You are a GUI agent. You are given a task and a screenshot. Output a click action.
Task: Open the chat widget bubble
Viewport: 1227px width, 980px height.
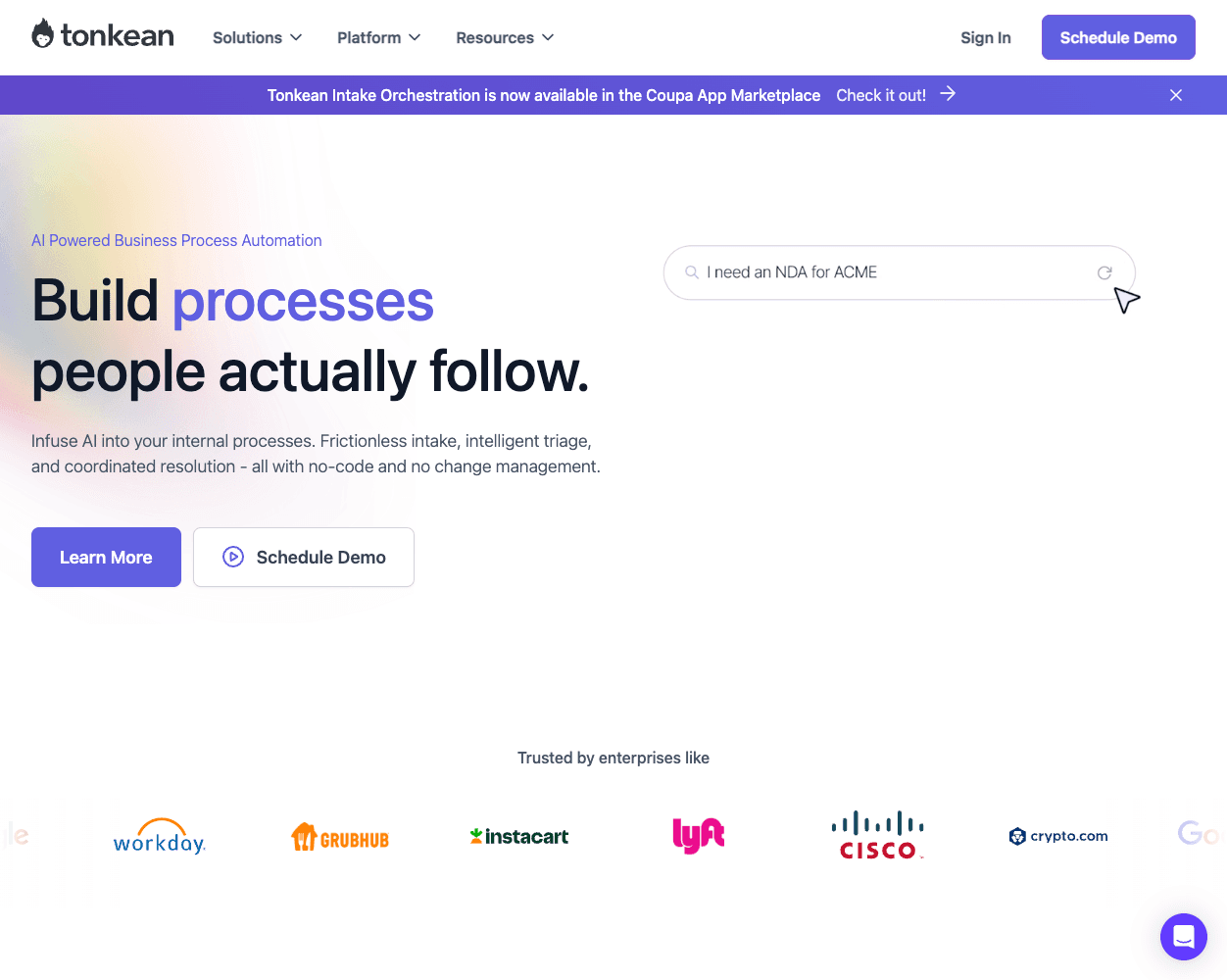[x=1183, y=937]
